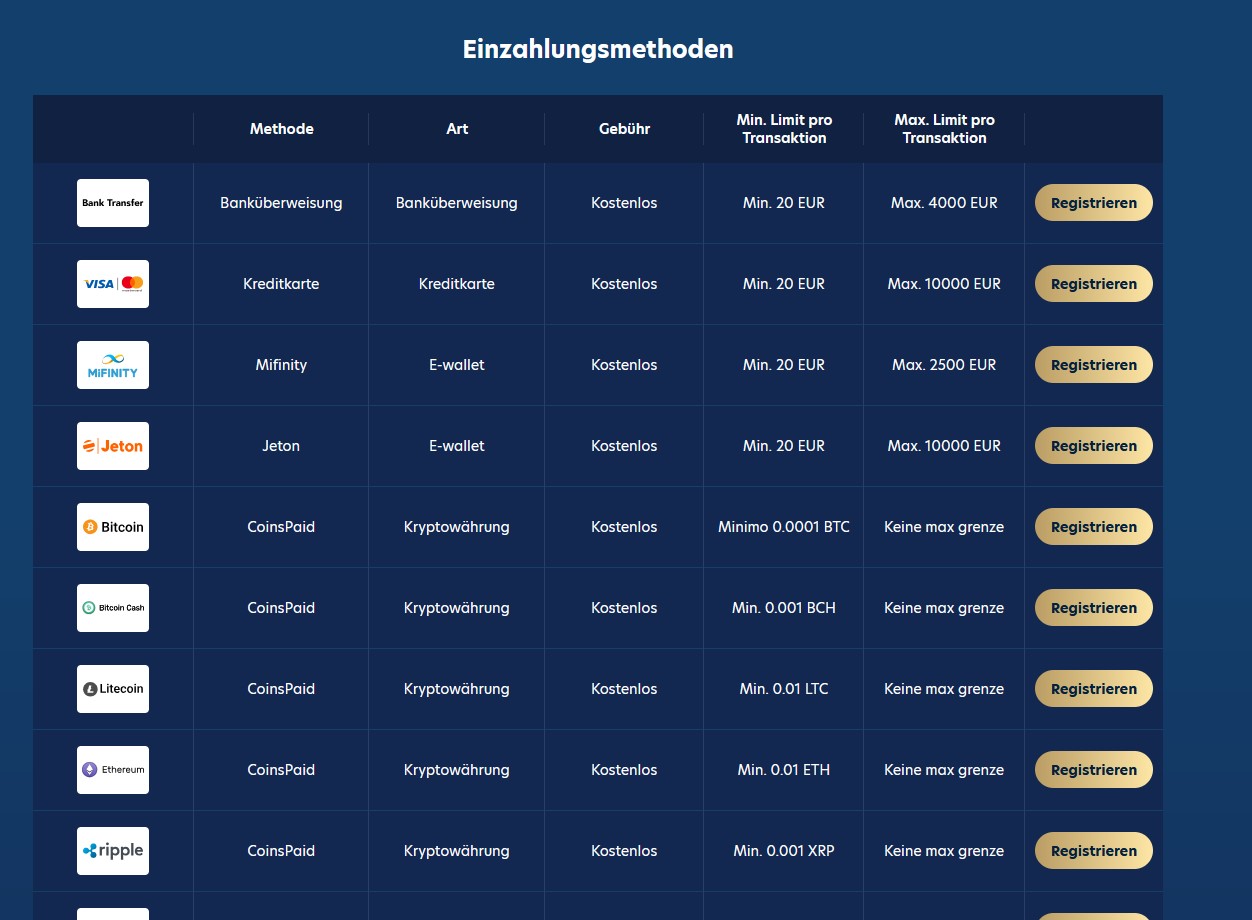The image size is (1252, 920).
Task: Select the Mifinity method cell
Action: (281, 365)
